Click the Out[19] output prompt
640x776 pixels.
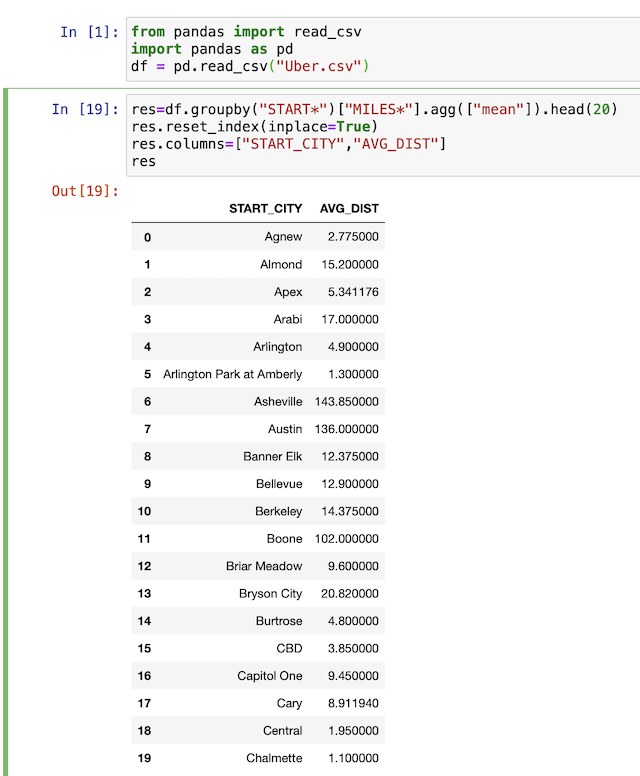click(x=85, y=191)
